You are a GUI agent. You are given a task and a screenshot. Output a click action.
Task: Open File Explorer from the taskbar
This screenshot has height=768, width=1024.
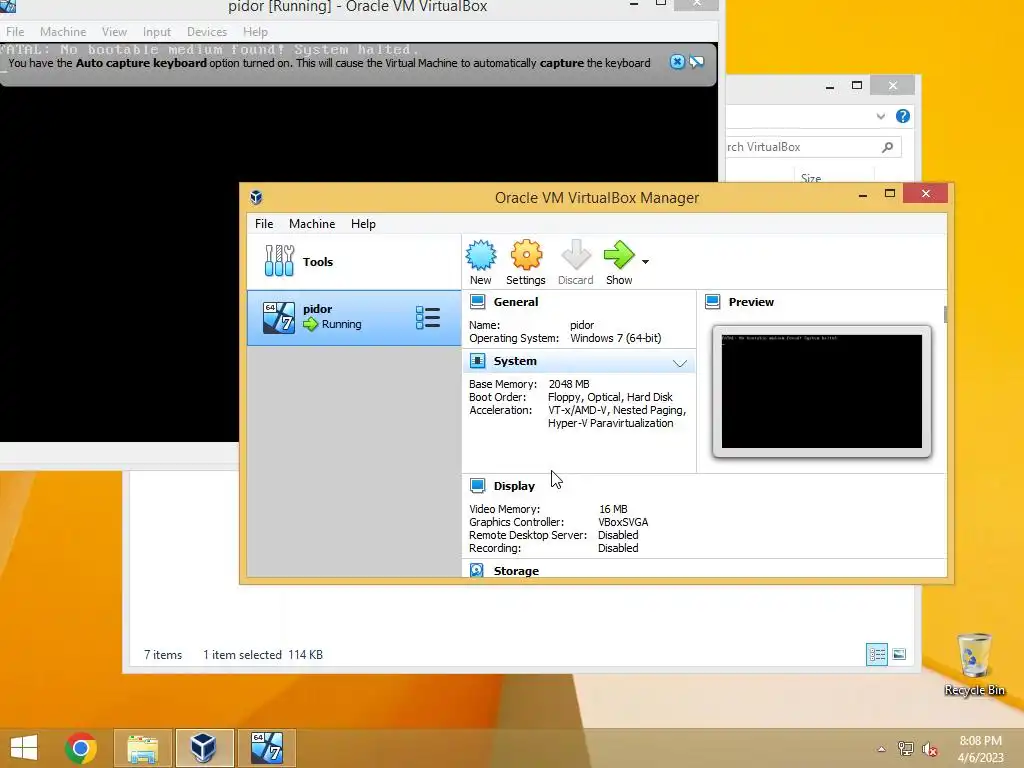[142, 748]
